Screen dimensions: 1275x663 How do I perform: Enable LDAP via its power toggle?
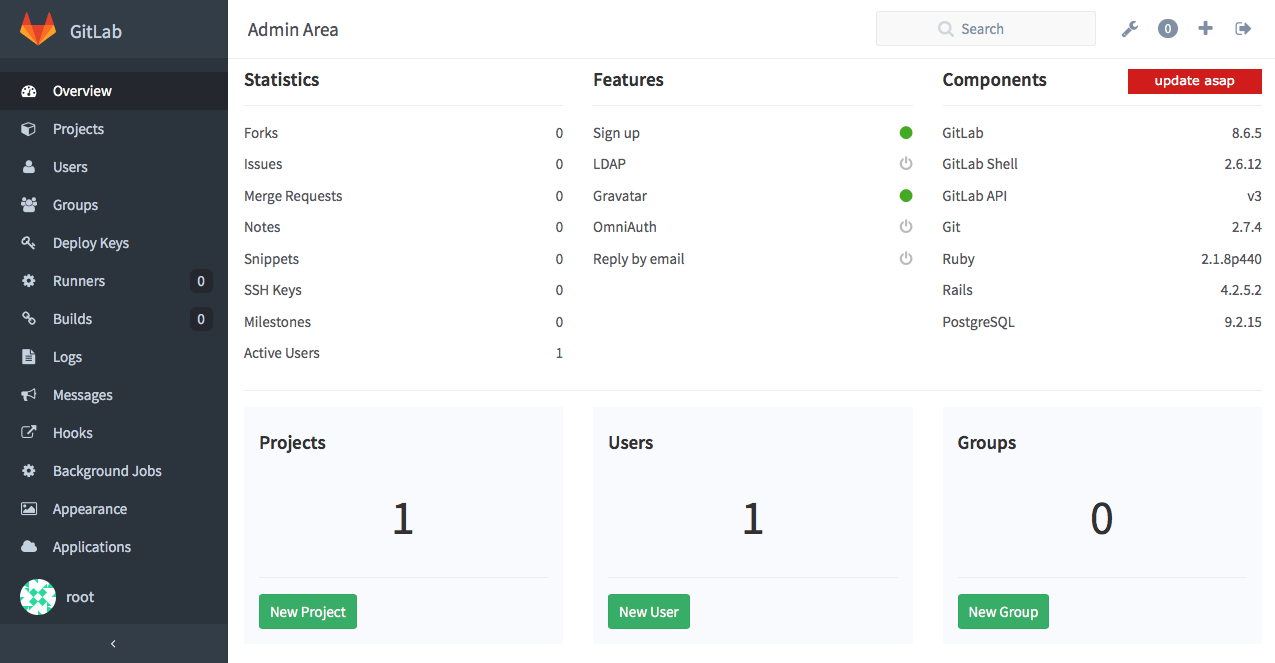905,163
